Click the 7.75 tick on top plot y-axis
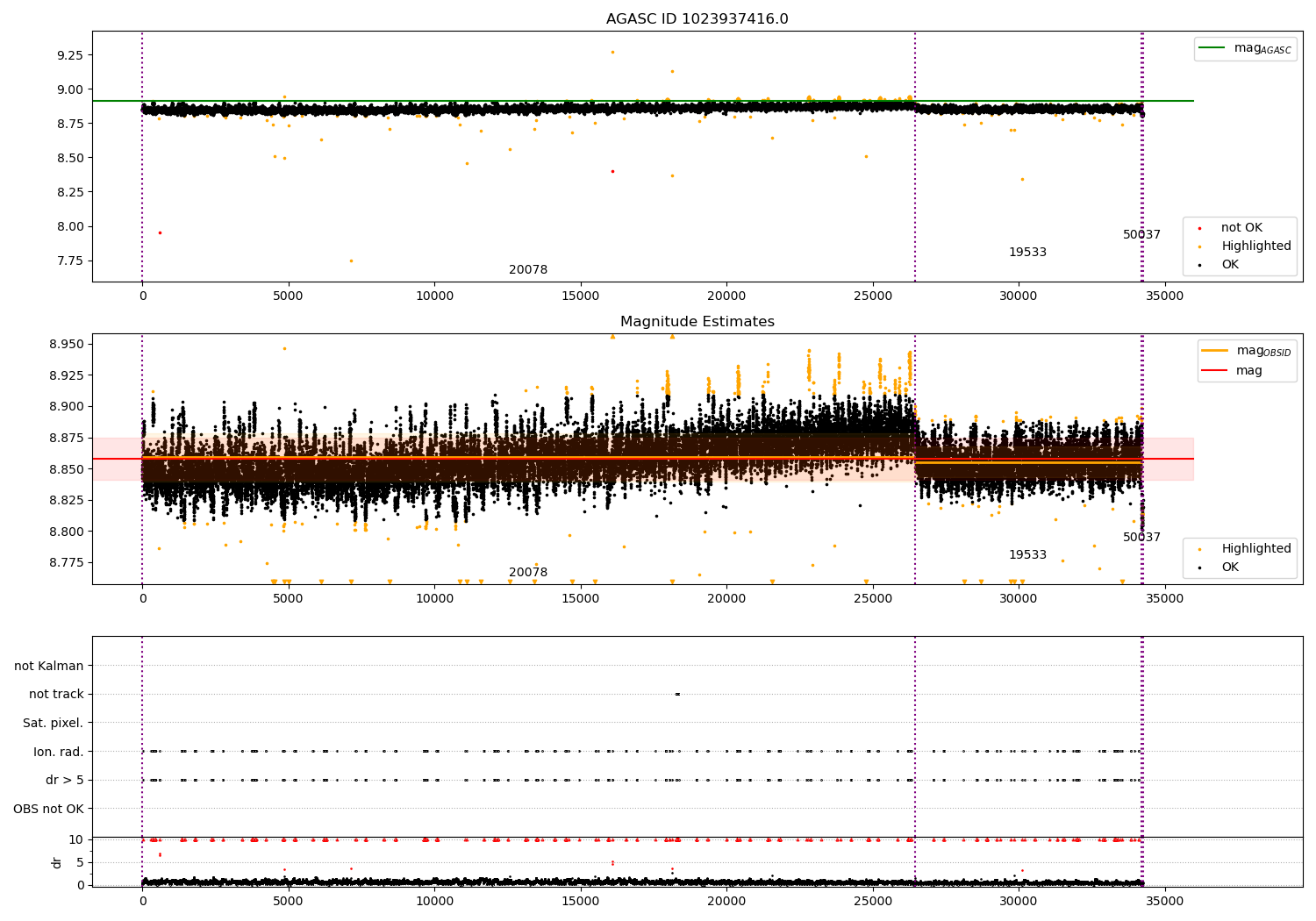Viewport: 1316px width, 921px height. [69, 261]
